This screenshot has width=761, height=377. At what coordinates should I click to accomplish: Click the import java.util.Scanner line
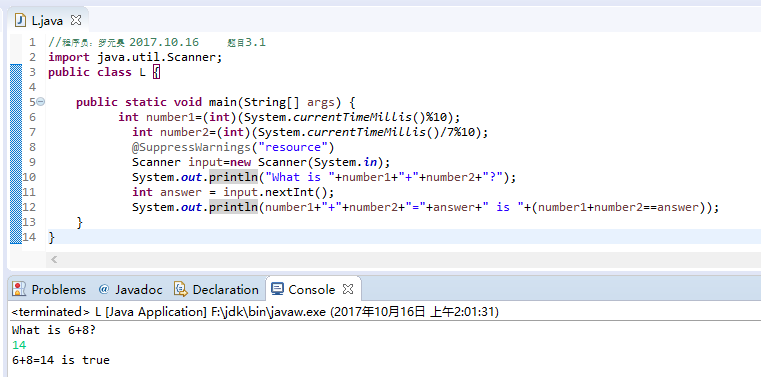pos(135,57)
